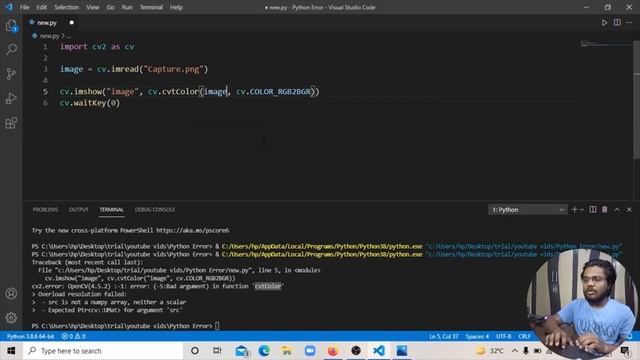The image size is (640, 360).
Task: Change indentation via Spaces: 4
Action: point(477,336)
